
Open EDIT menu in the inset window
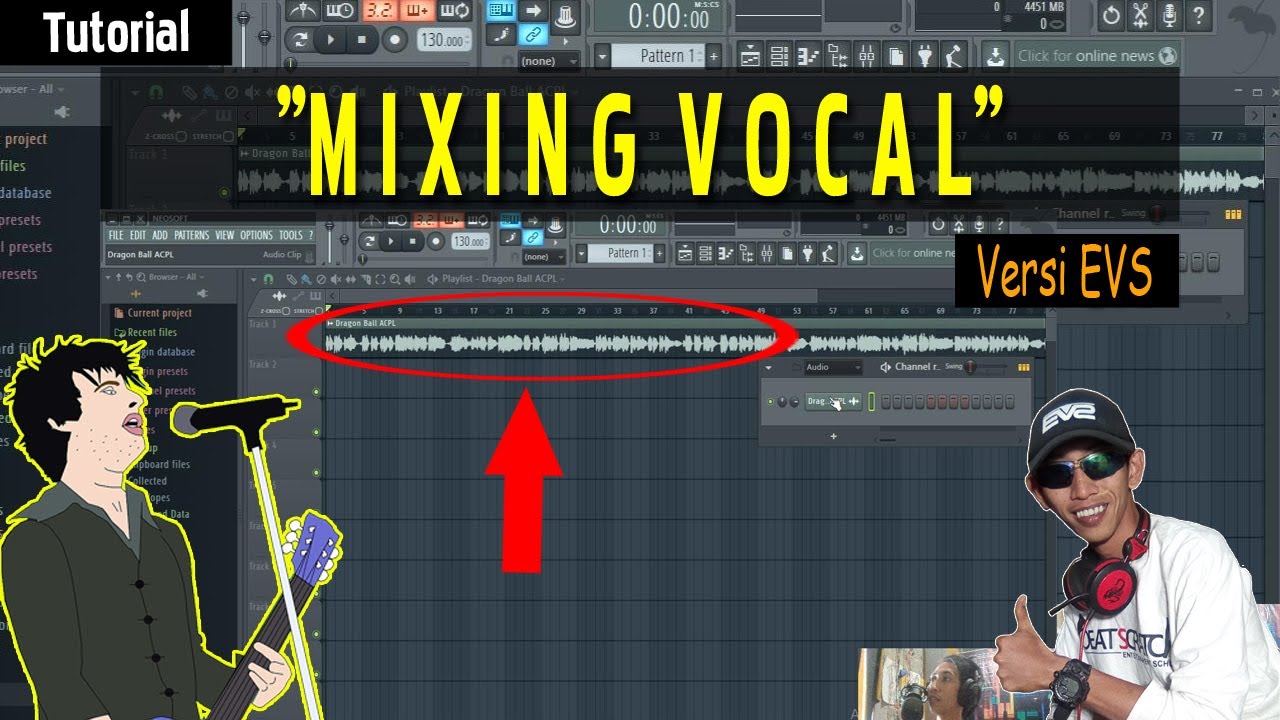coord(137,236)
